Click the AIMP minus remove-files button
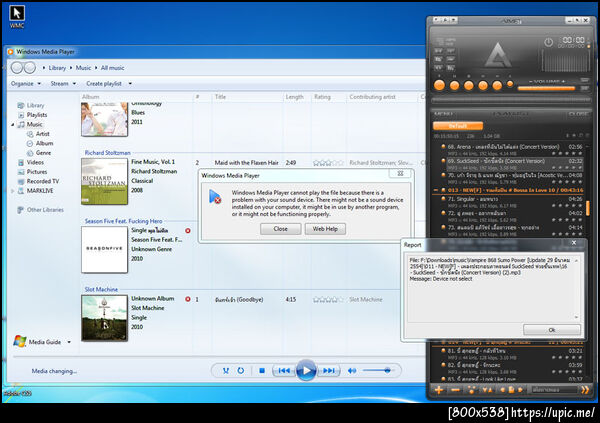600x423 pixels. (455, 390)
